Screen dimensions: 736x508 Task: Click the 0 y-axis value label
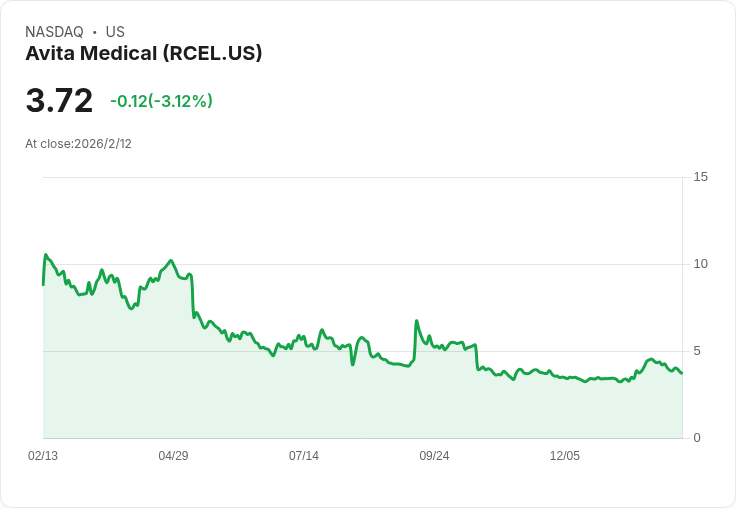(x=697, y=438)
